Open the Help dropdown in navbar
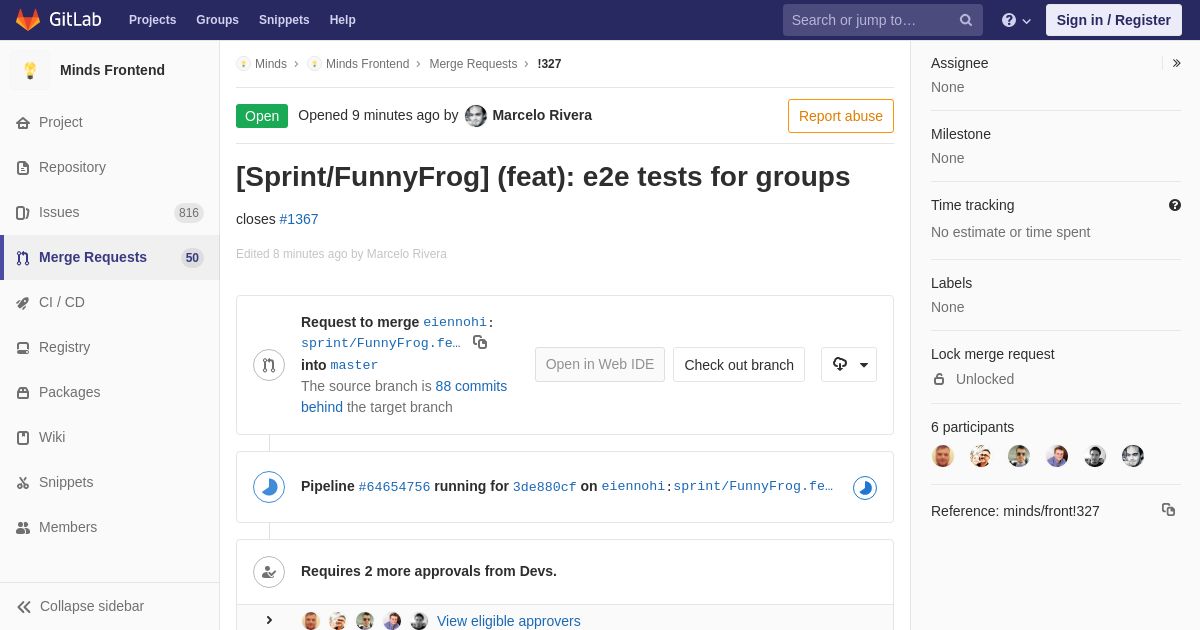The height and width of the screenshot is (630, 1200). click(1016, 20)
